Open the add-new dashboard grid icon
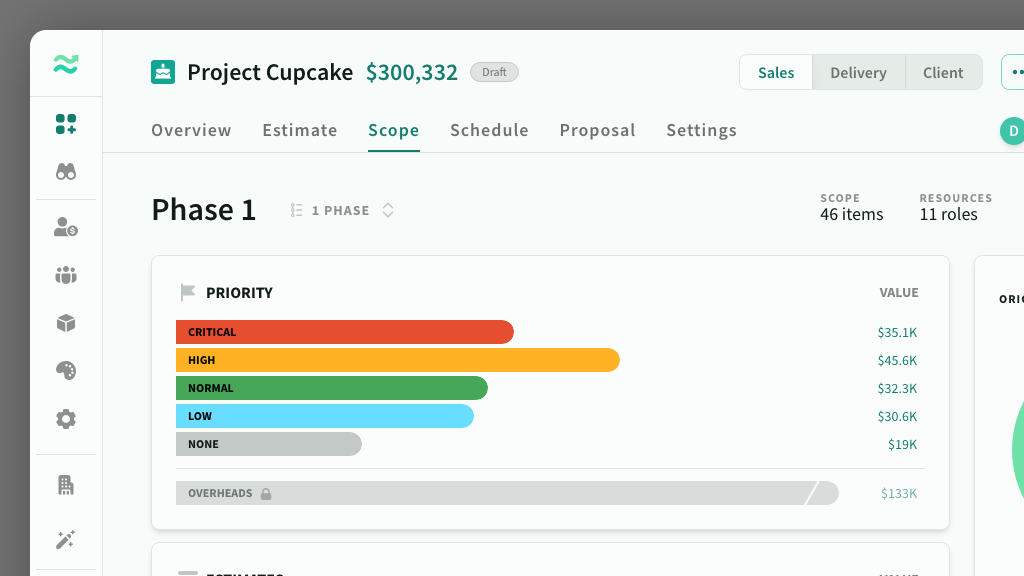Image resolution: width=1024 pixels, height=576 pixels. pyautogui.click(x=66, y=124)
